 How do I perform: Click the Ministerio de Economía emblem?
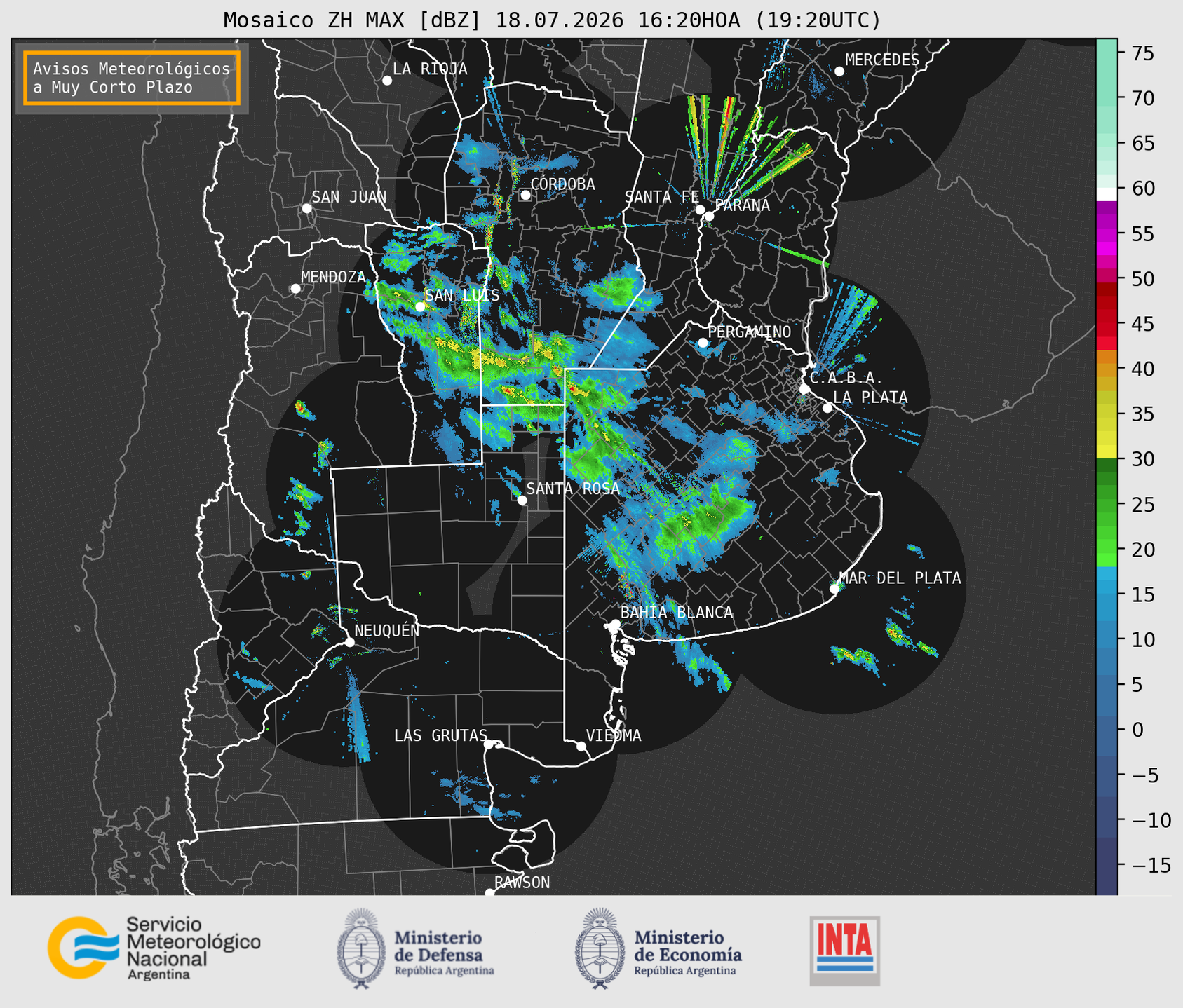(x=600, y=948)
